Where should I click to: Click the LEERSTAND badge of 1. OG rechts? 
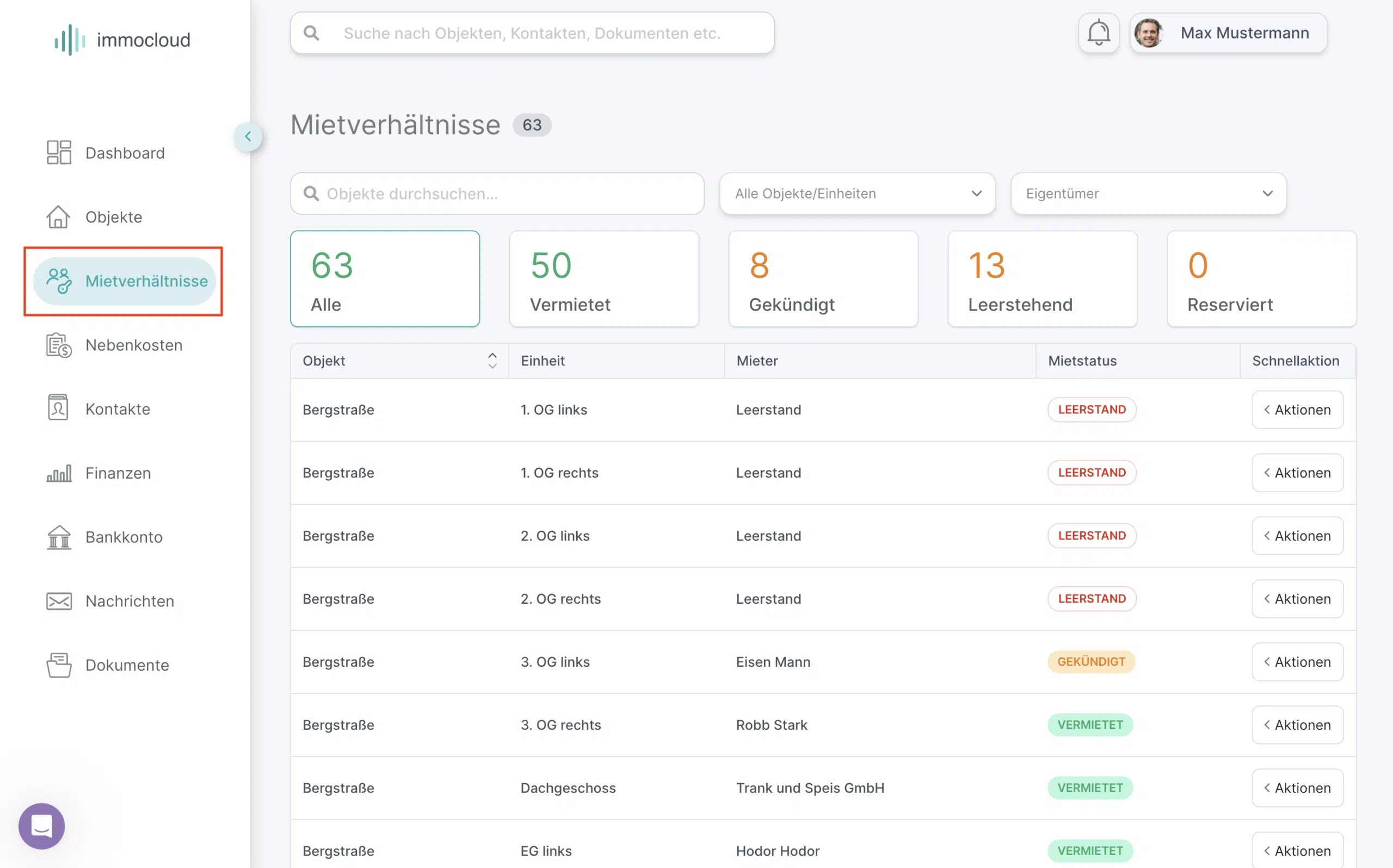pyautogui.click(x=1092, y=473)
